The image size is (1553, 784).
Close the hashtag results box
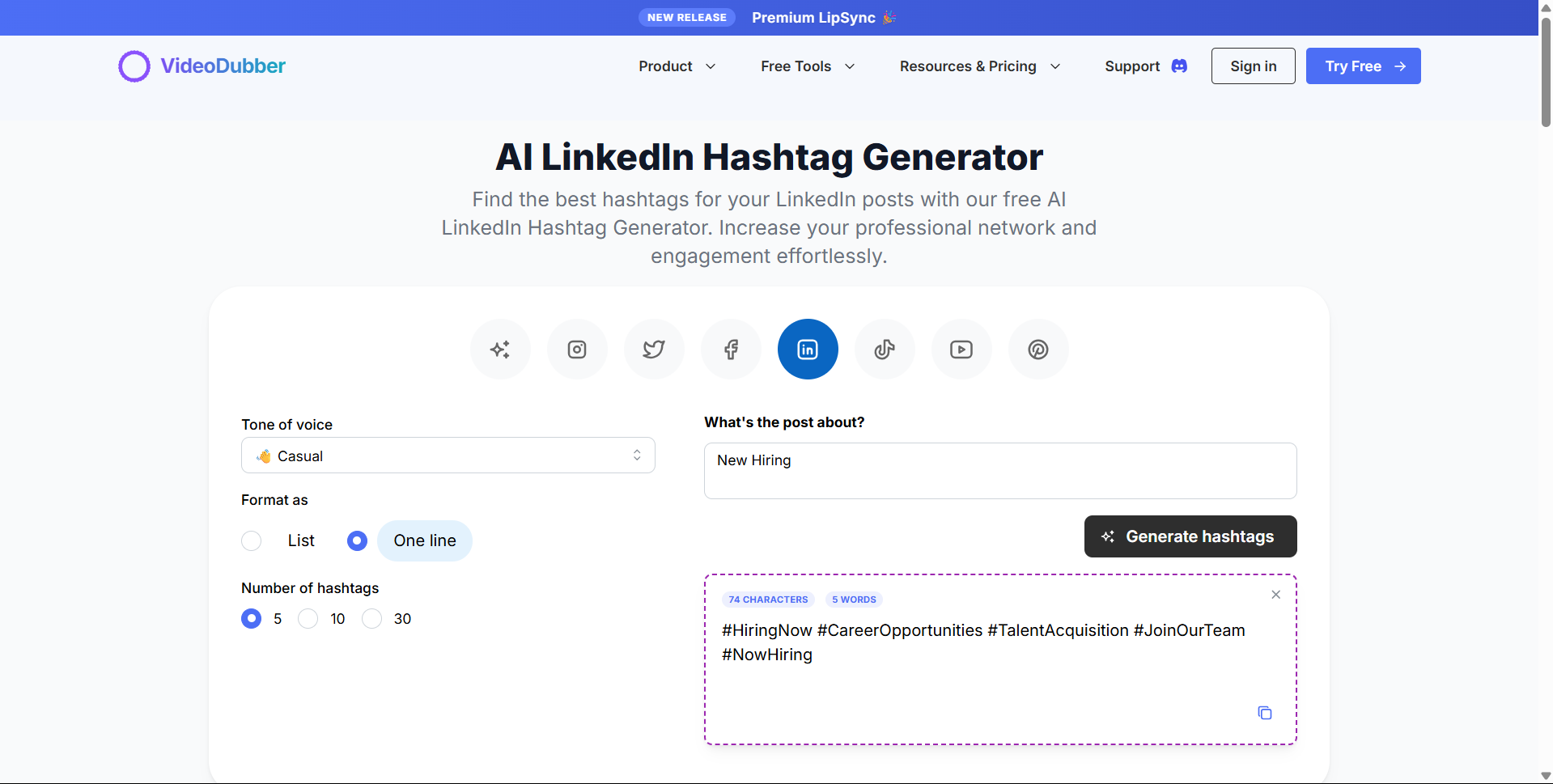click(x=1276, y=595)
